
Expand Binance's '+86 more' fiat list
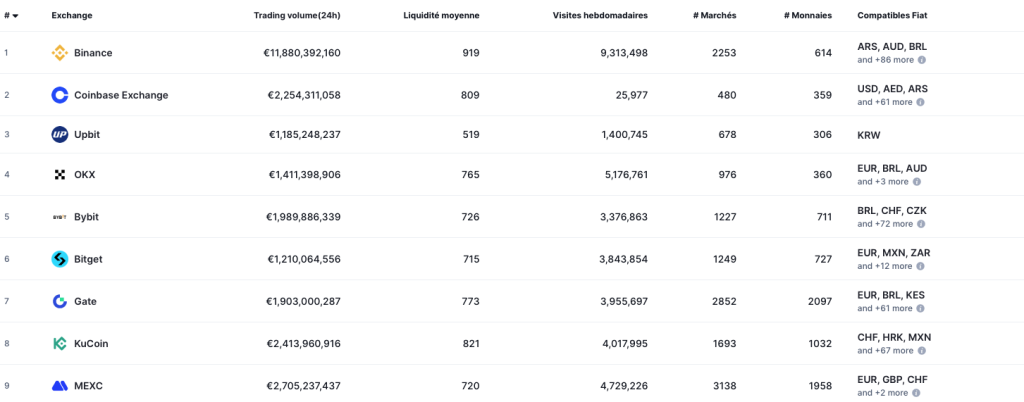click(884, 60)
